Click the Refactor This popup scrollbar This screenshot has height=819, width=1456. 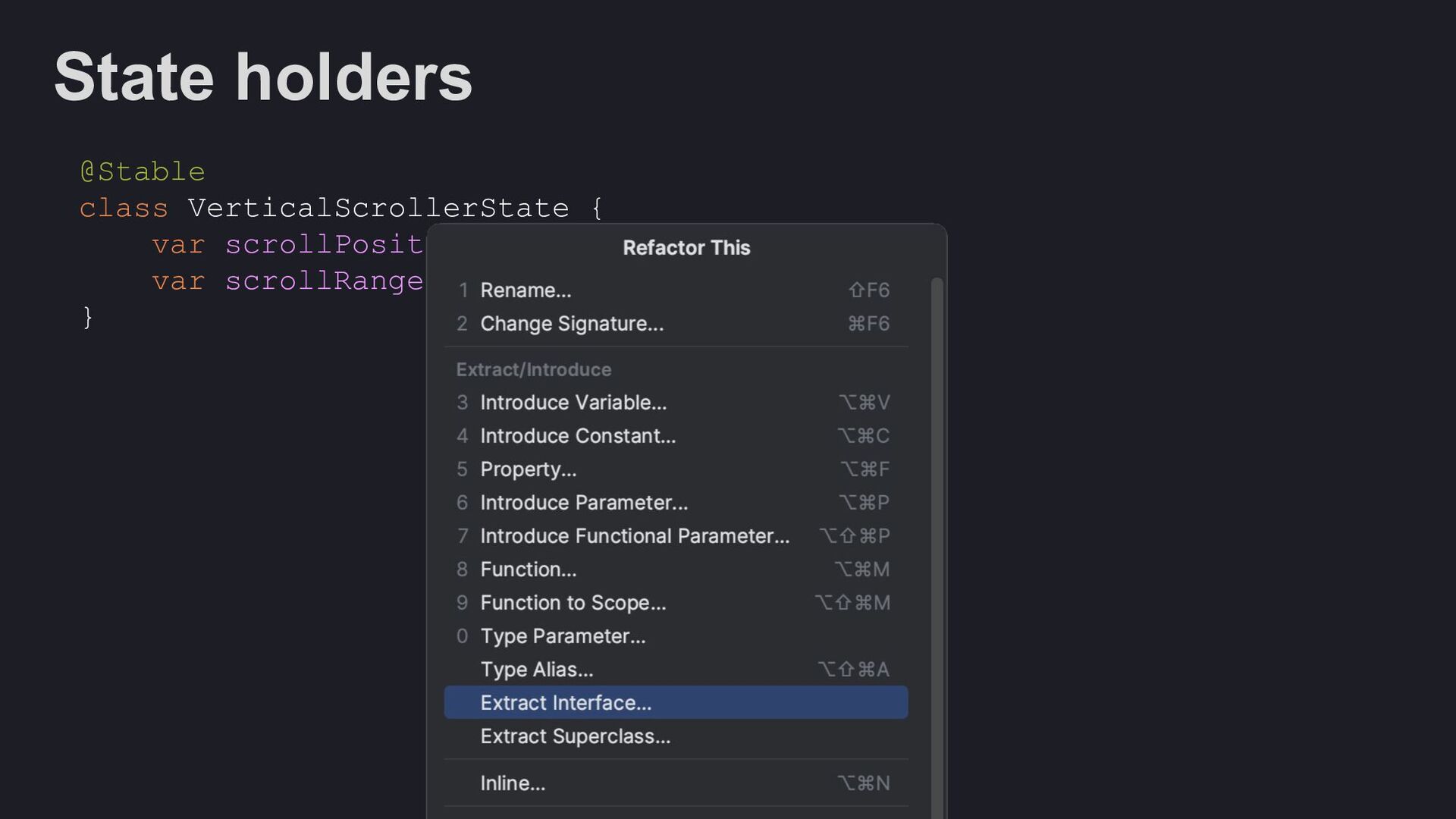point(937,531)
